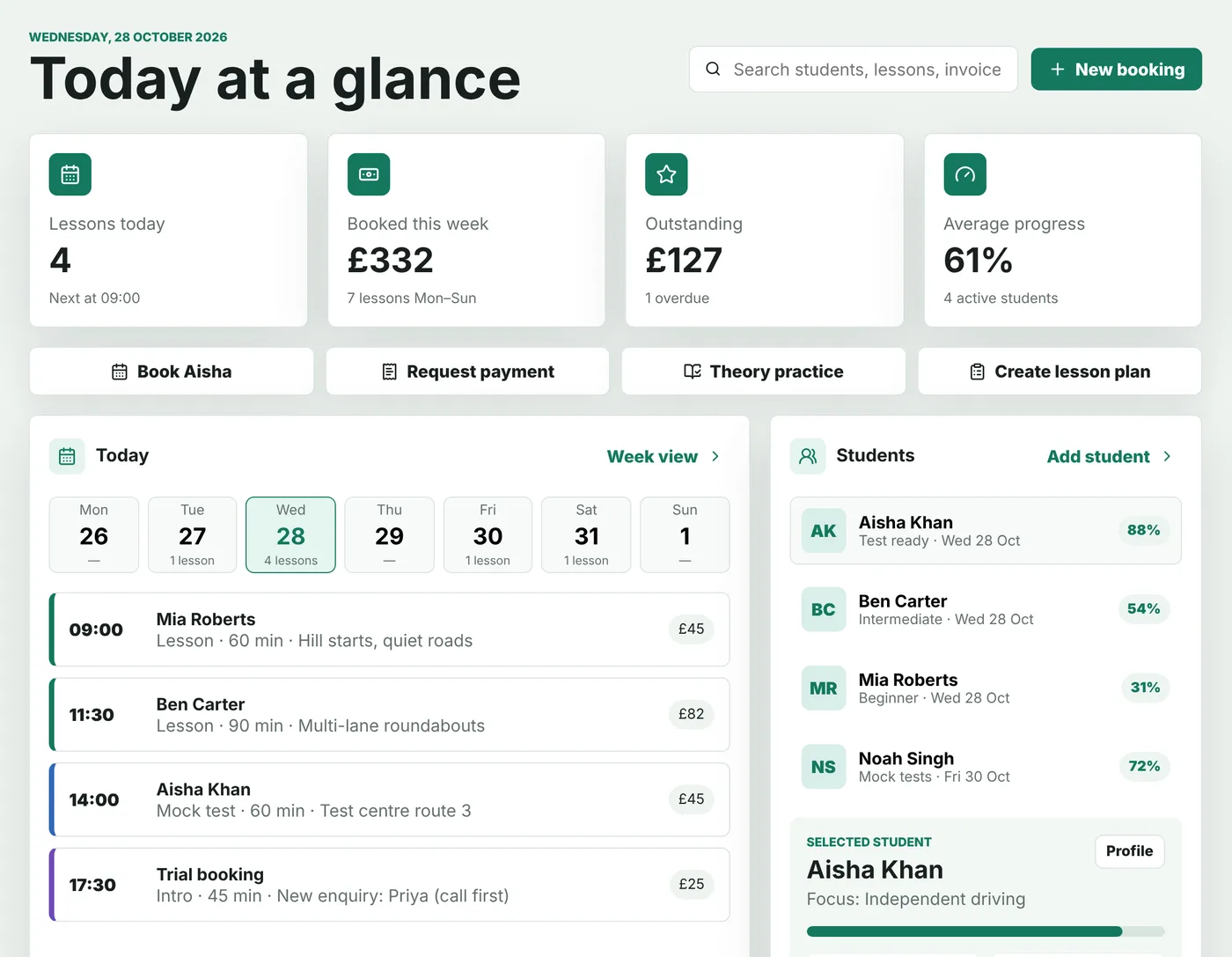The image size is (1232, 957).
Task: Click the star icon on Outstanding card
Action: point(666,174)
